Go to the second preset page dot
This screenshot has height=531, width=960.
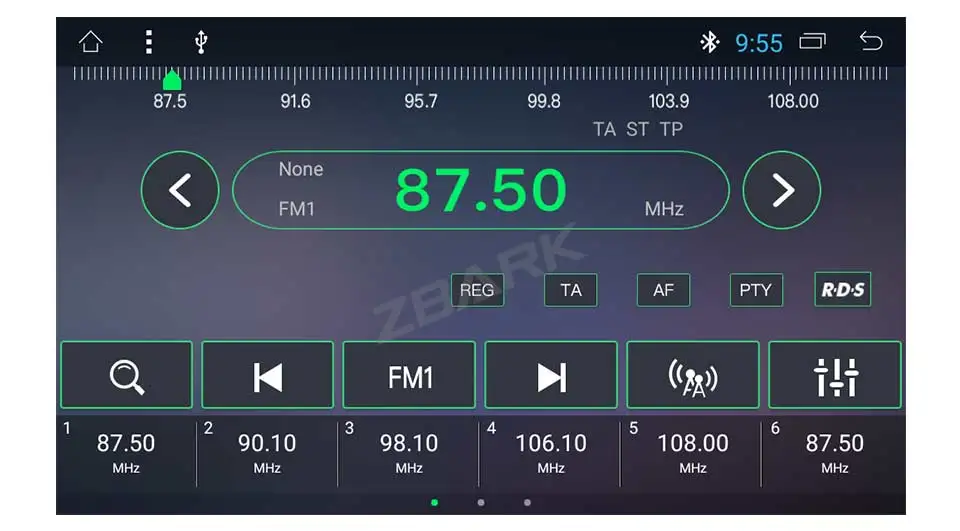tap(481, 502)
